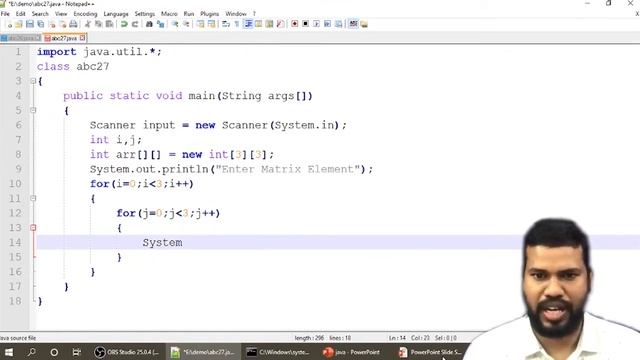Click the "length : 296" status bar entry
Screen dimensions: 640x360
click(309, 338)
